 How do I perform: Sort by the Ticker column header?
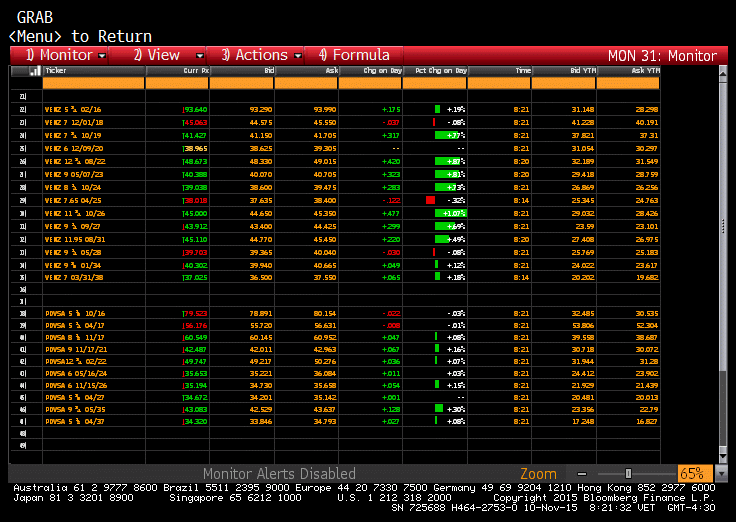pos(94,71)
